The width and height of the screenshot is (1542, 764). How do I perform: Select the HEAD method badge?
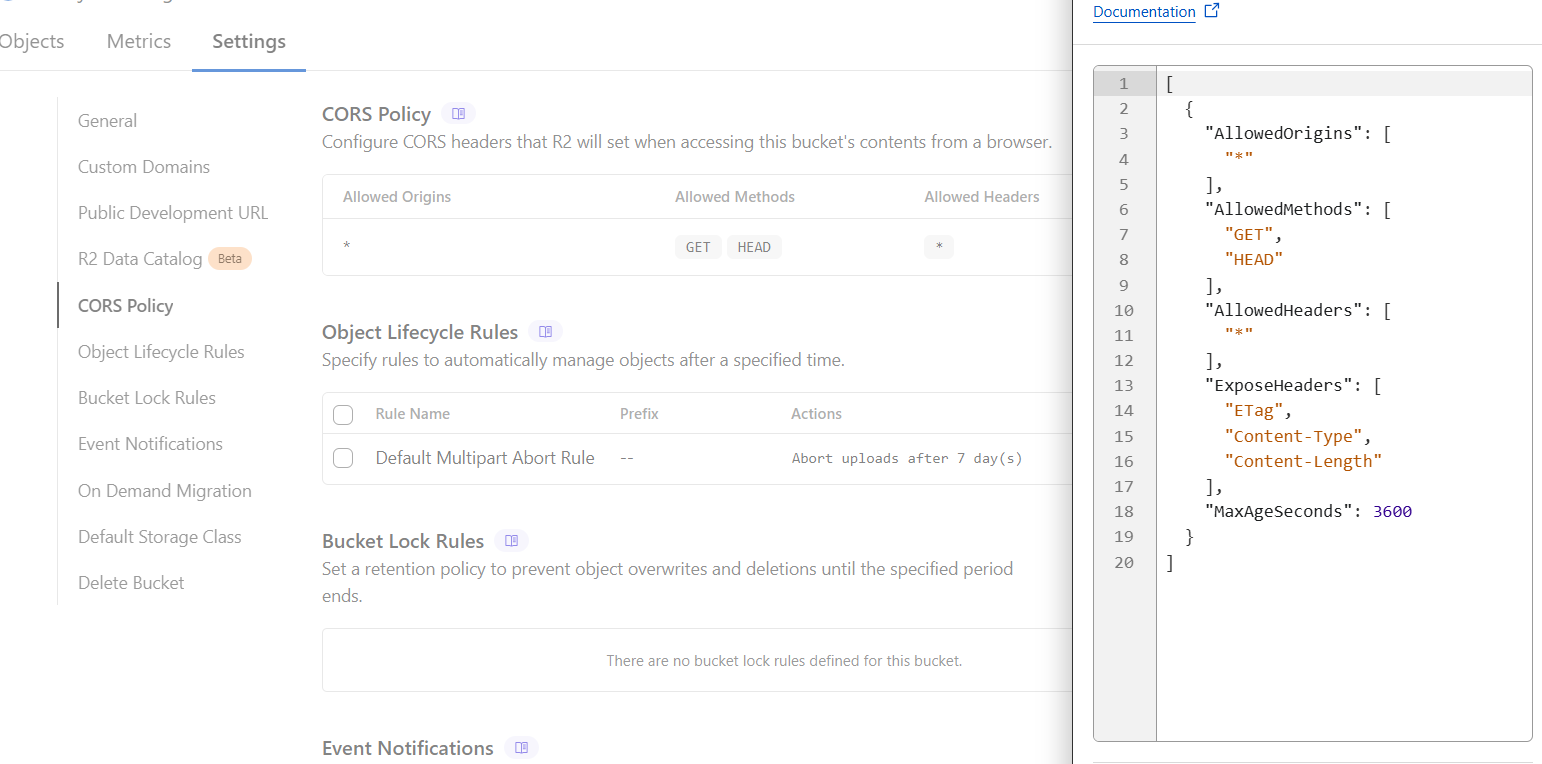pos(754,246)
